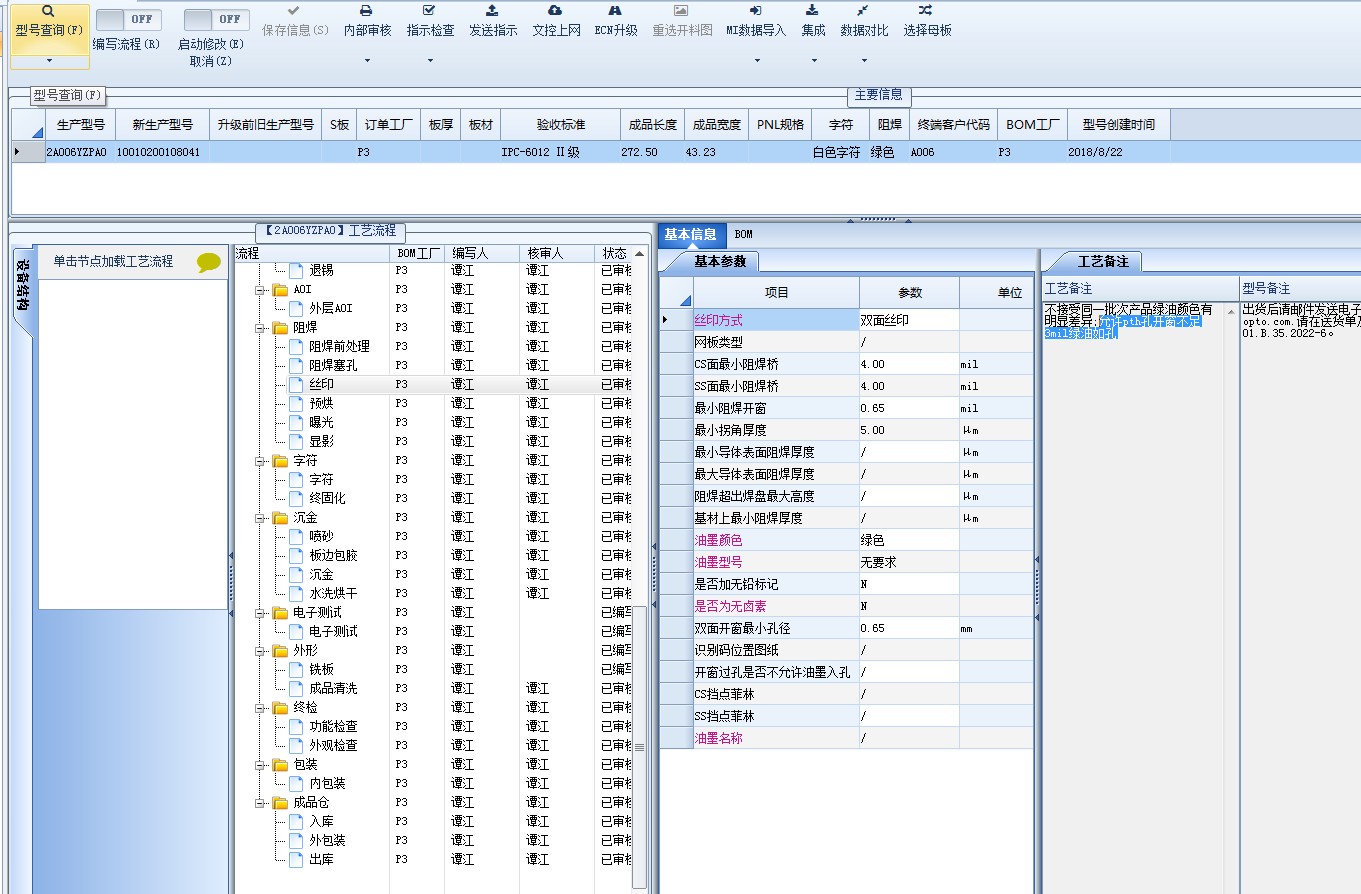Click the 集成 download icon button
1361x894 pixels.
(x=813, y=10)
